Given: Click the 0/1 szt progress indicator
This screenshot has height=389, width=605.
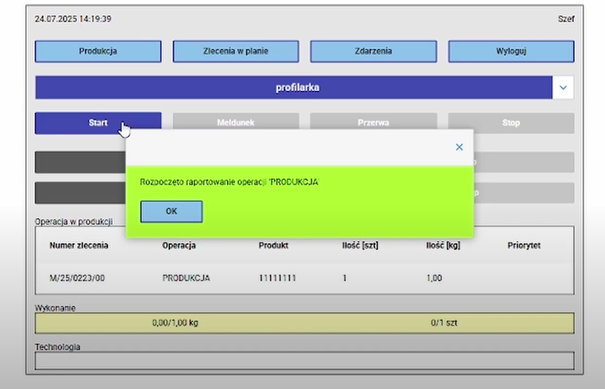Looking at the screenshot, I should (x=444, y=323).
